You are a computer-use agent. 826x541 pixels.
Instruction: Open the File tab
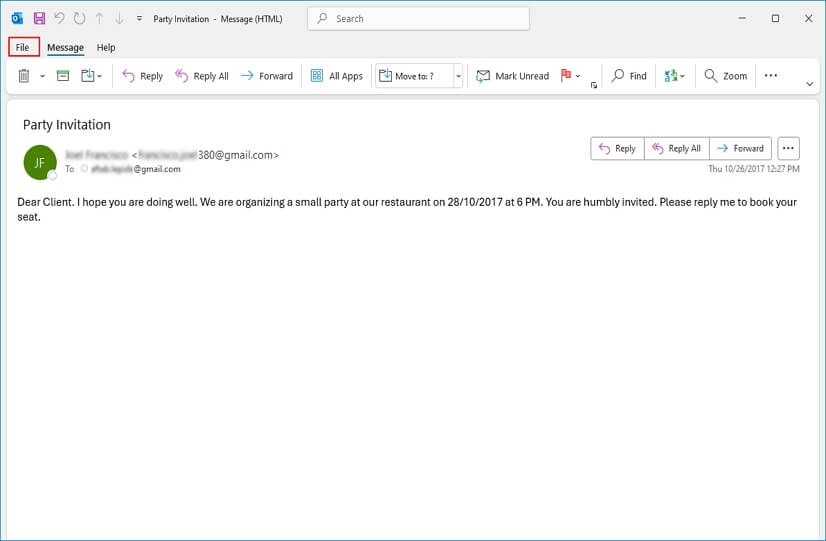point(23,47)
